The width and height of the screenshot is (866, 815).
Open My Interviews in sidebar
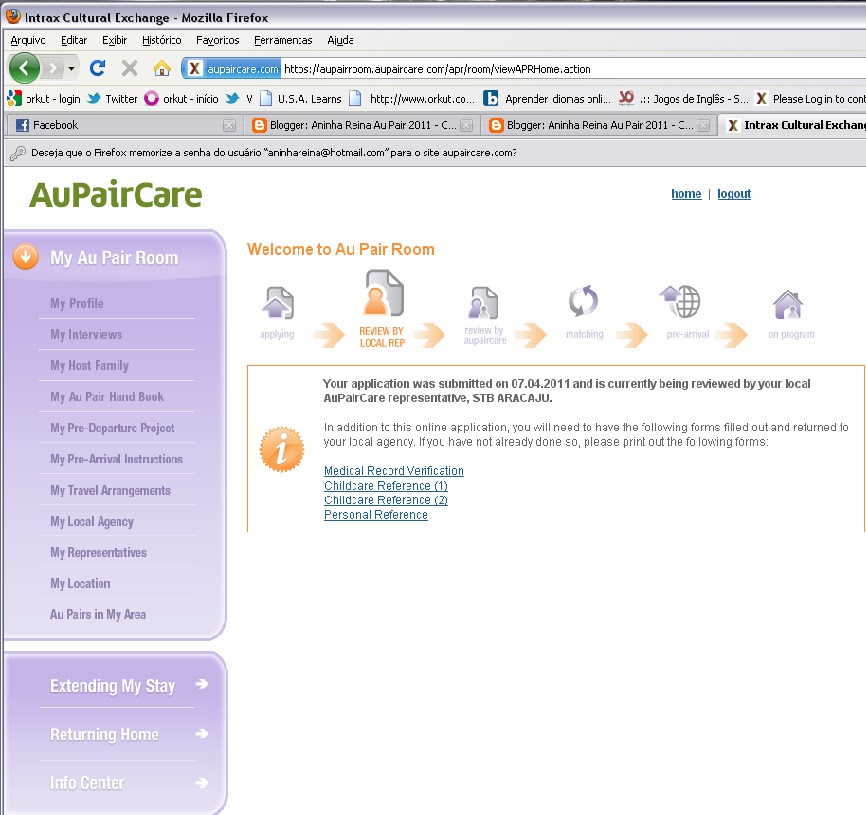click(86, 334)
